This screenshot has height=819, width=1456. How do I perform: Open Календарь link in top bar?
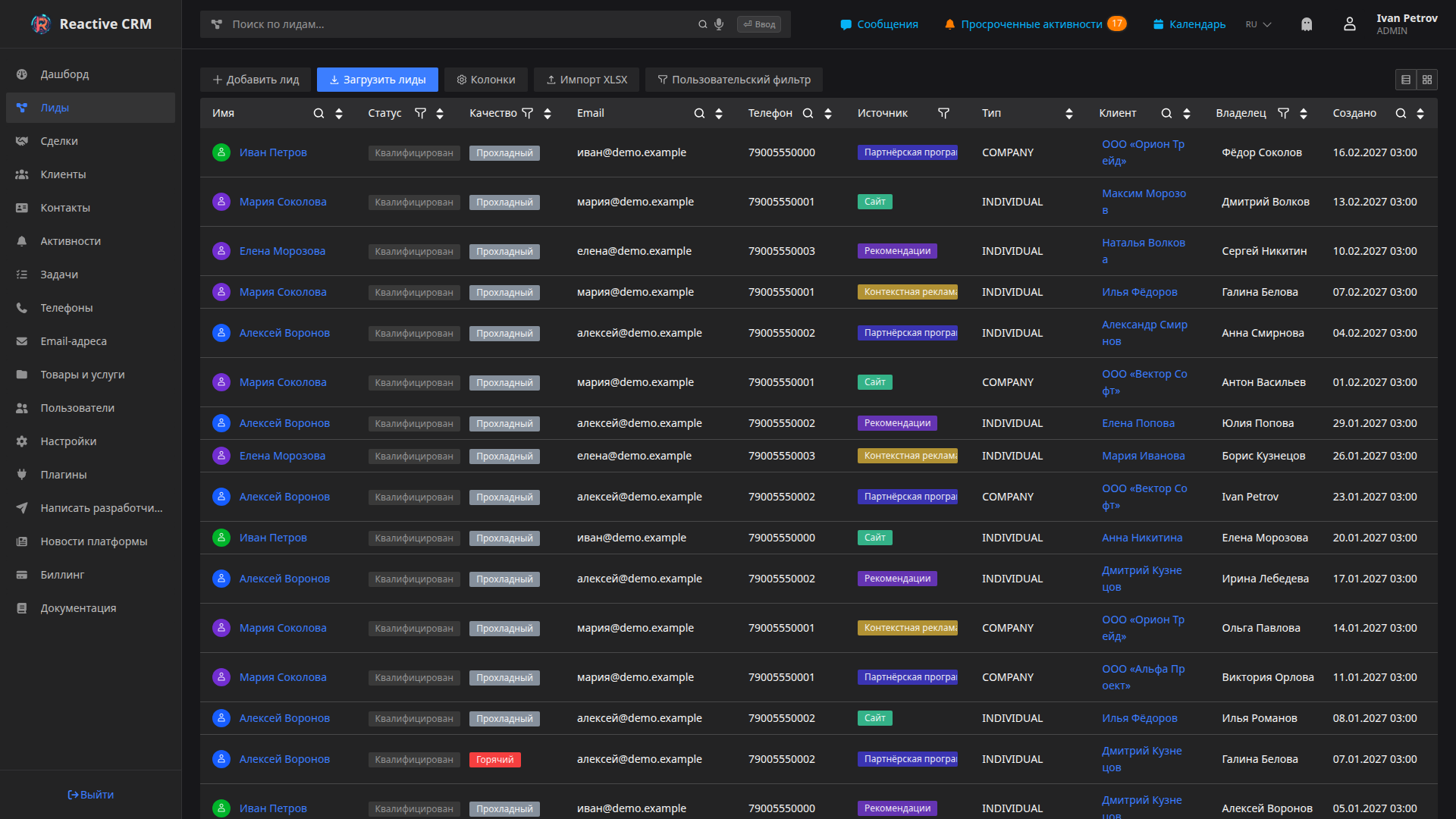point(1189,24)
